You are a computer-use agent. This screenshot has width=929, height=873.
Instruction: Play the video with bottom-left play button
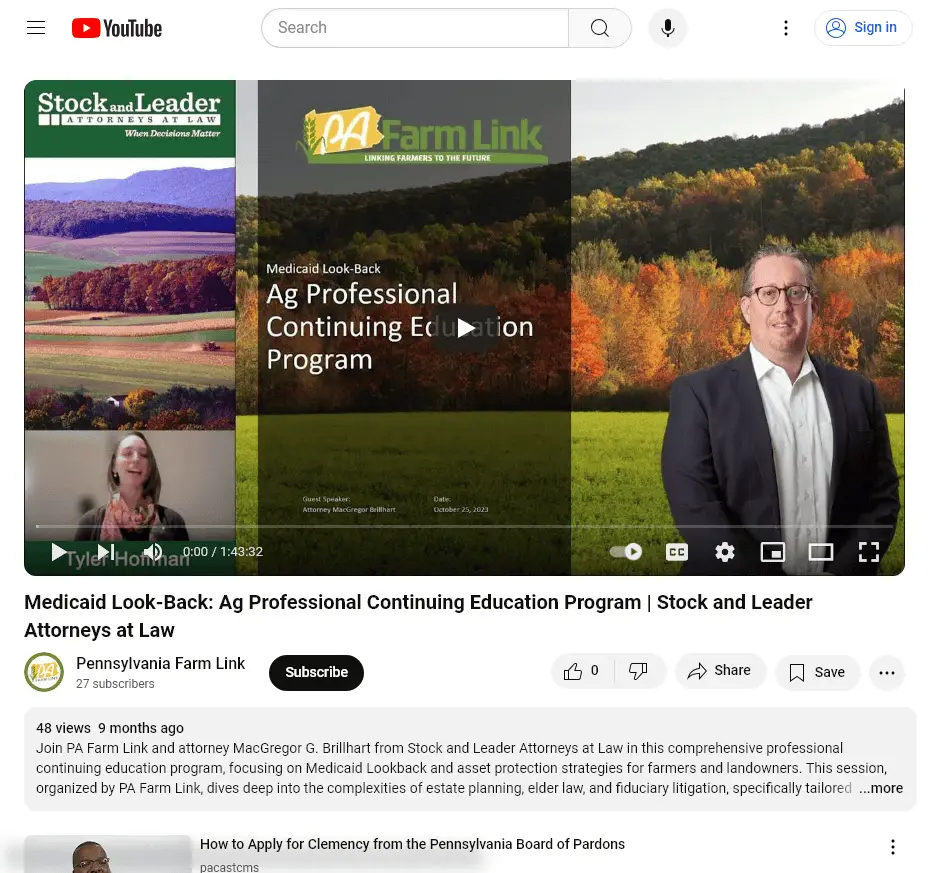coord(59,552)
